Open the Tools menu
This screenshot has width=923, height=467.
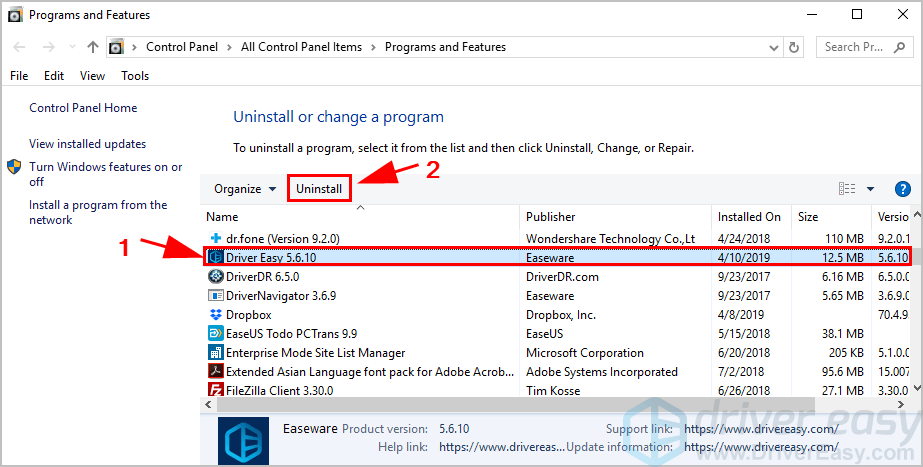(x=135, y=76)
